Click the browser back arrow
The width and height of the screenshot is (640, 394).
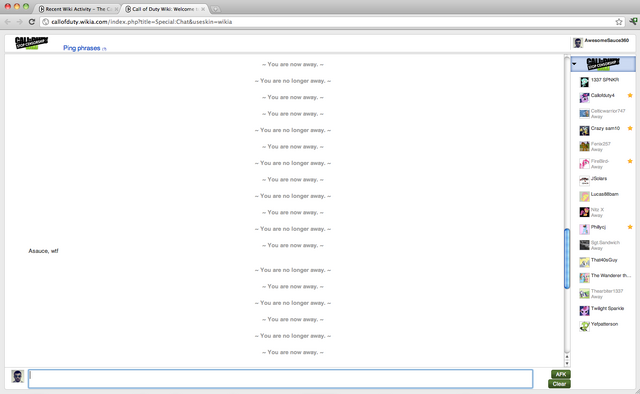click(x=8, y=22)
